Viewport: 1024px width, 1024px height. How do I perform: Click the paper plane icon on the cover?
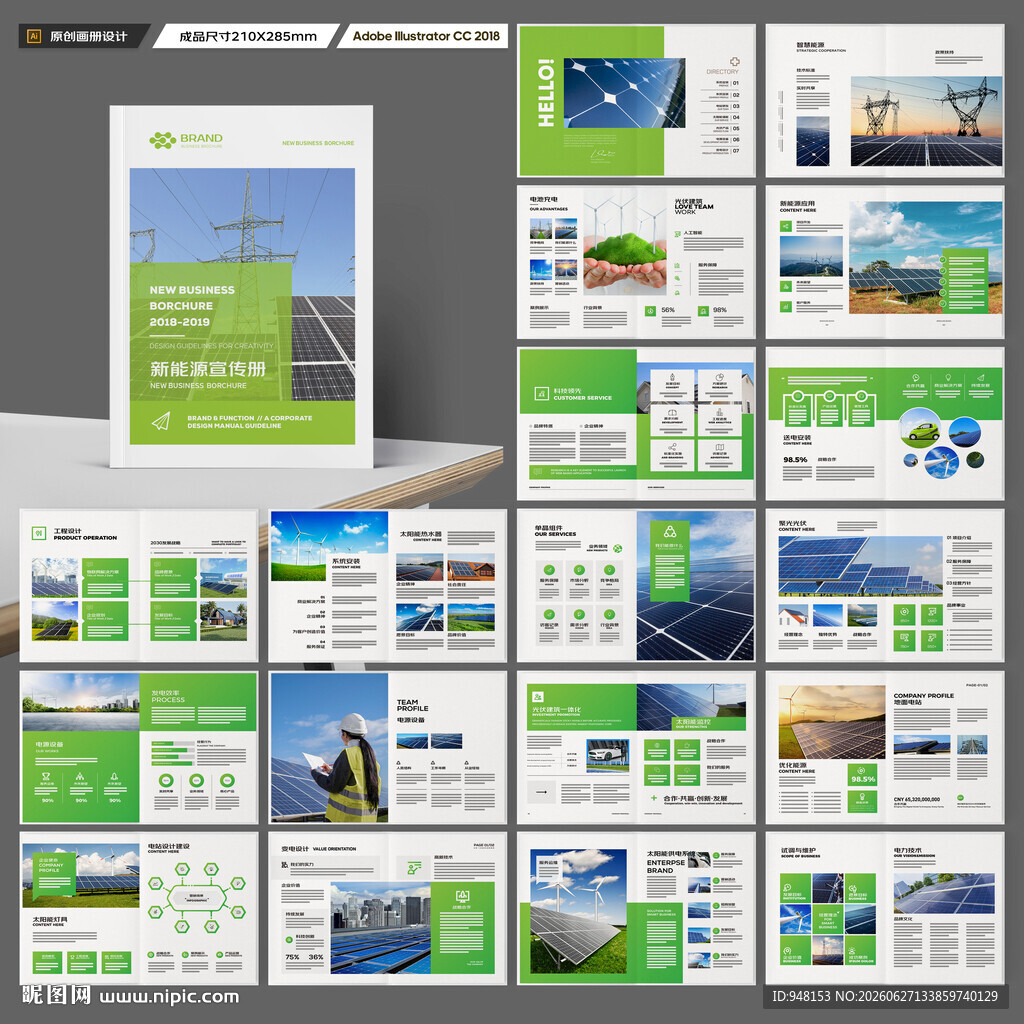(x=161, y=421)
